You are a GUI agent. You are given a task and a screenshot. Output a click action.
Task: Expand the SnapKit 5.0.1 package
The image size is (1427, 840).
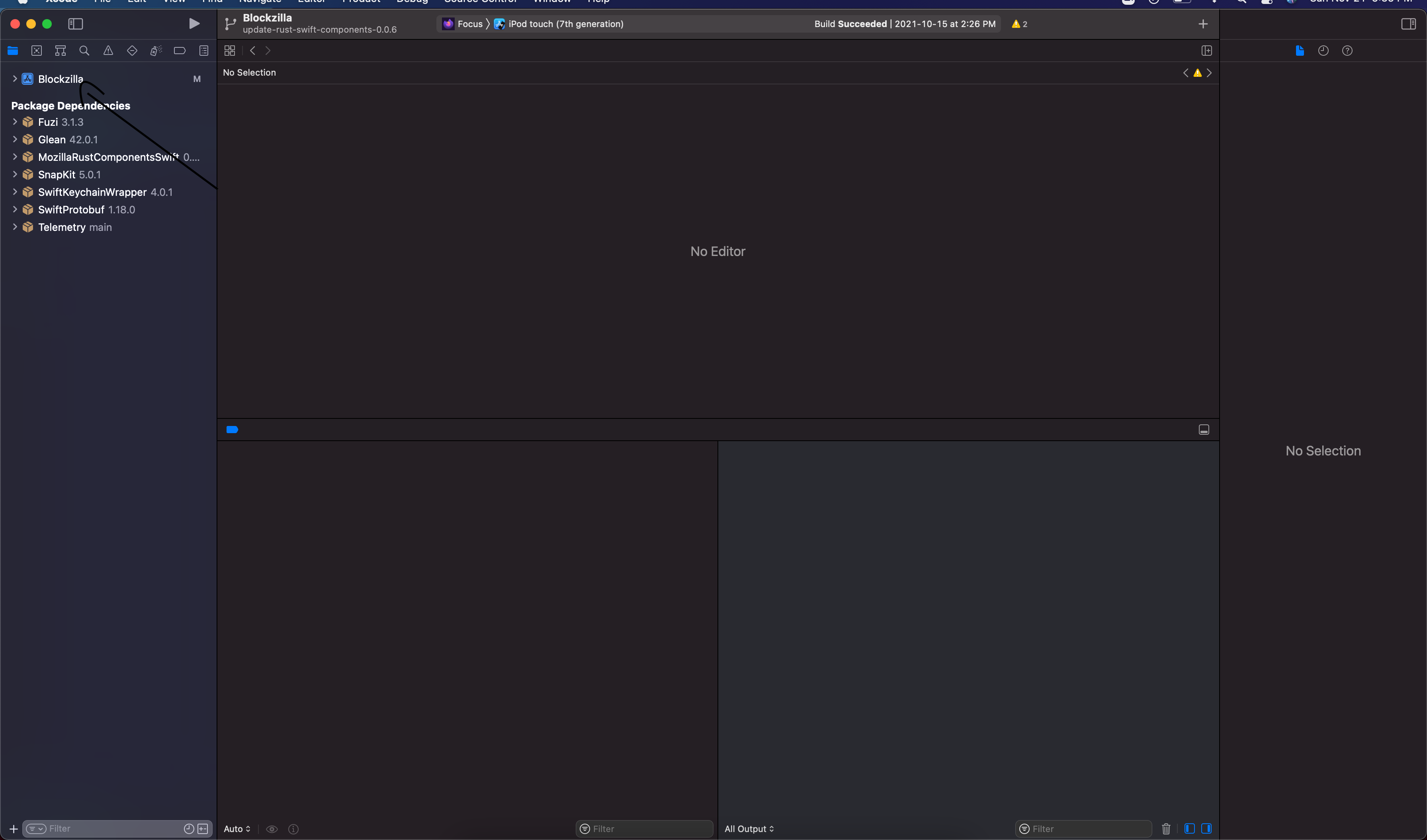(x=15, y=174)
